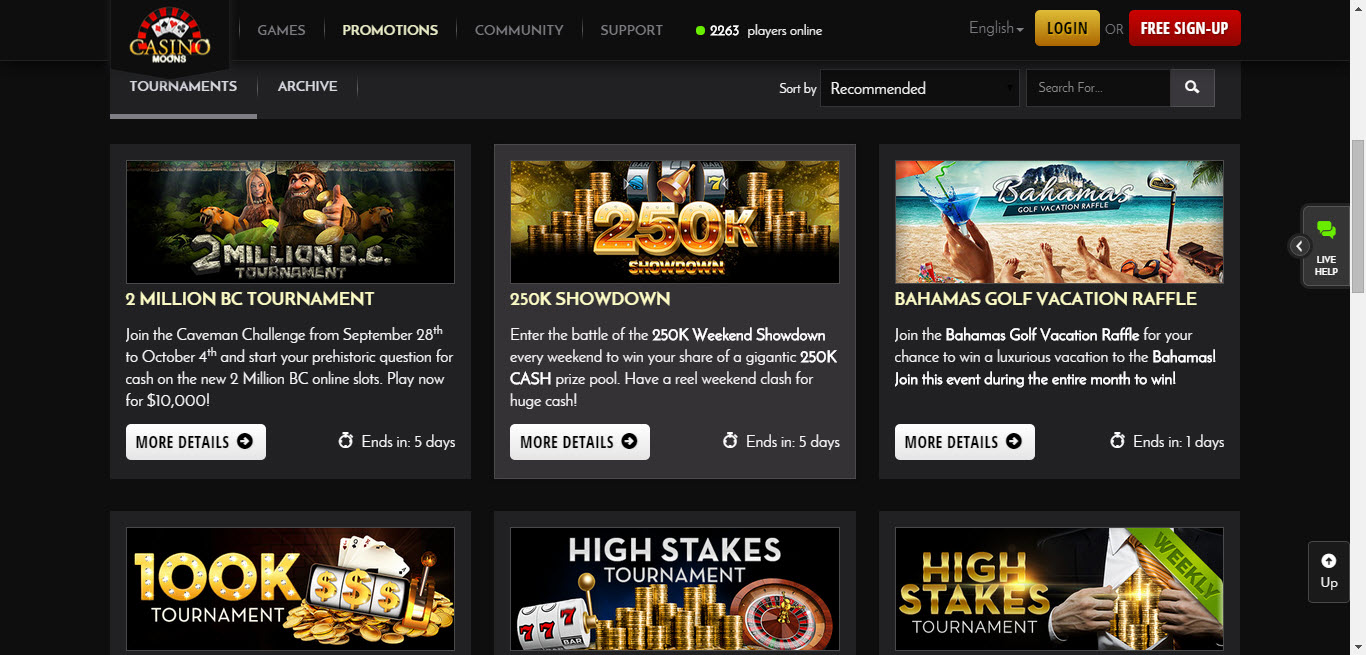The height and width of the screenshot is (655, 1366).
Task: Expand the English language selector
Action: pos(996,28)
